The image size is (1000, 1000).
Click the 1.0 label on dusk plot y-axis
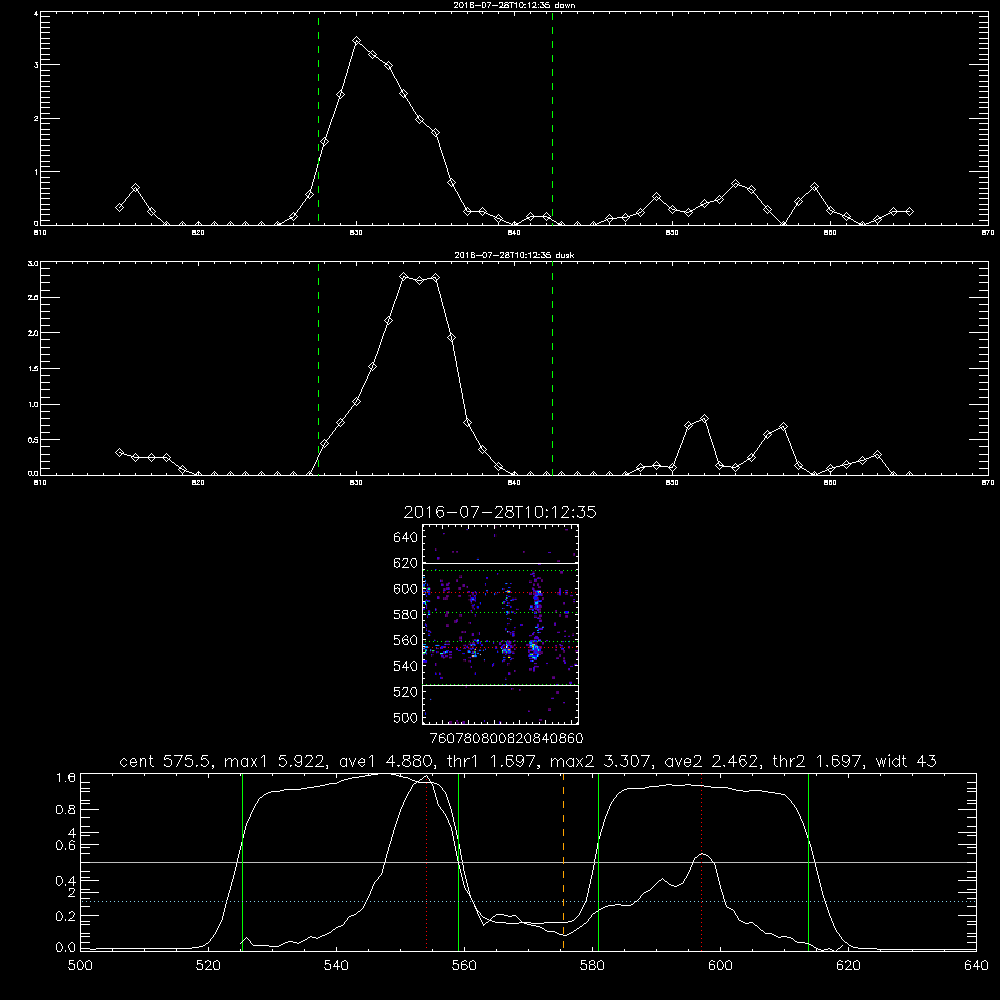coord(34,404)
